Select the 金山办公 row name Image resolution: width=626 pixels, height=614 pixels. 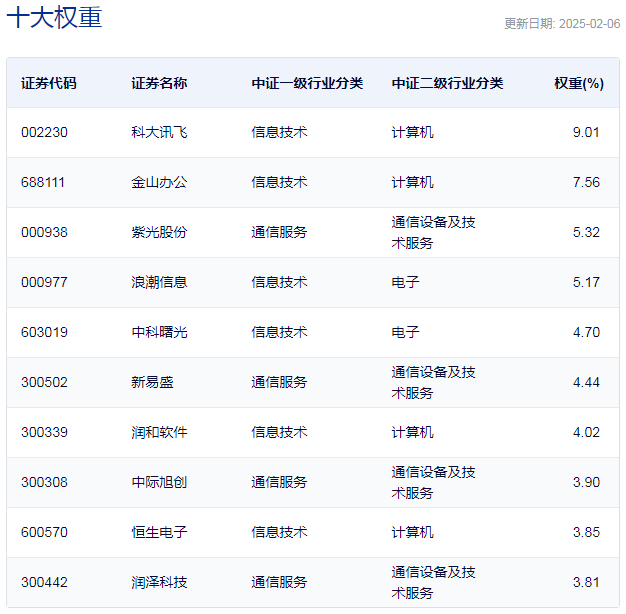159,182
